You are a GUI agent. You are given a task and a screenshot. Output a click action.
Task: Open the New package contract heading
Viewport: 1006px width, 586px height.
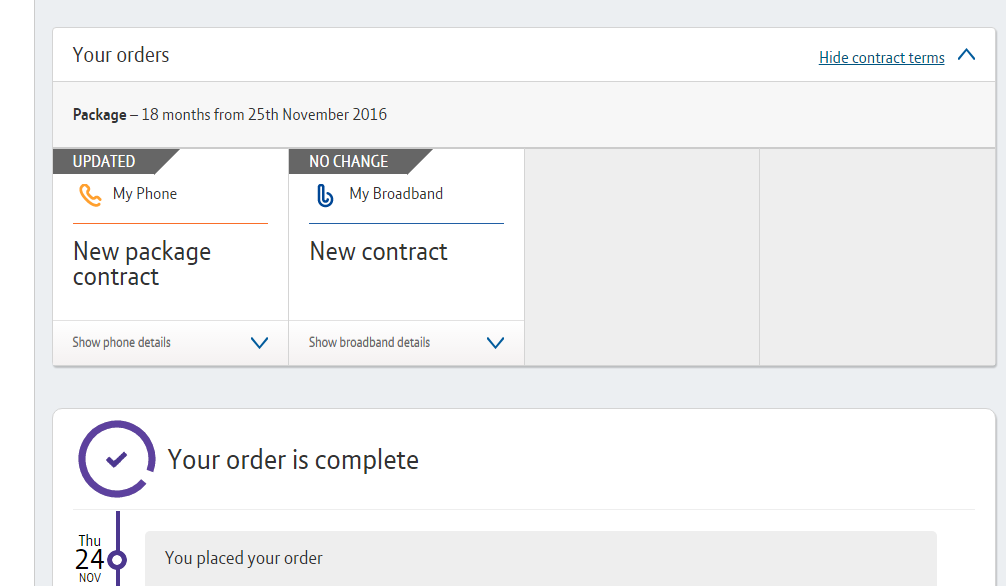click(x=142, y=264)
